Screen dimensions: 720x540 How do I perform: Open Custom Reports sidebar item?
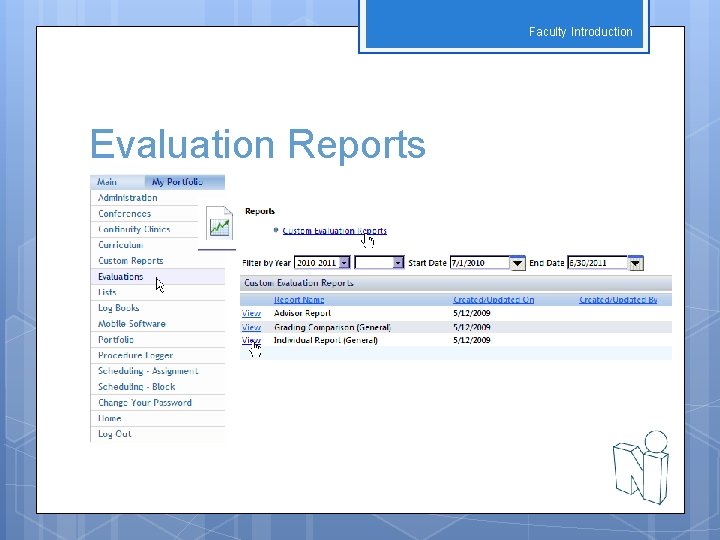(131, 261)
